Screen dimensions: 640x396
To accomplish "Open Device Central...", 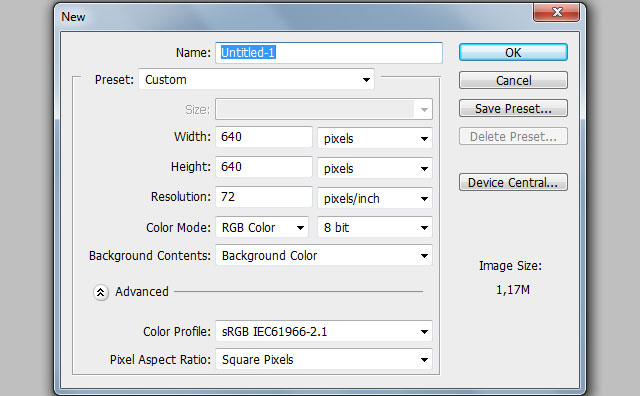I will 513,182.
